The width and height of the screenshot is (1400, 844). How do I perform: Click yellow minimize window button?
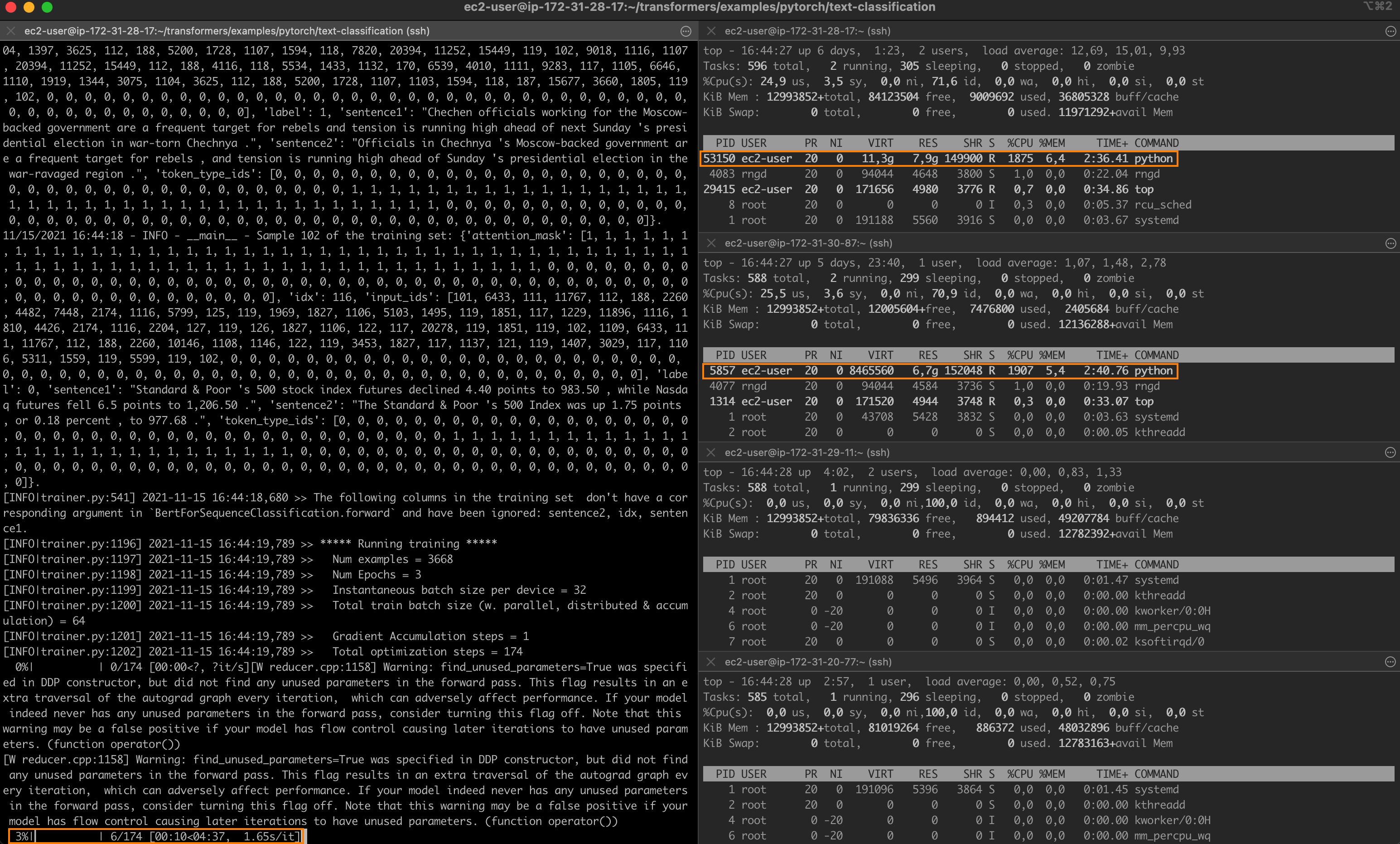tap(29, 7)
